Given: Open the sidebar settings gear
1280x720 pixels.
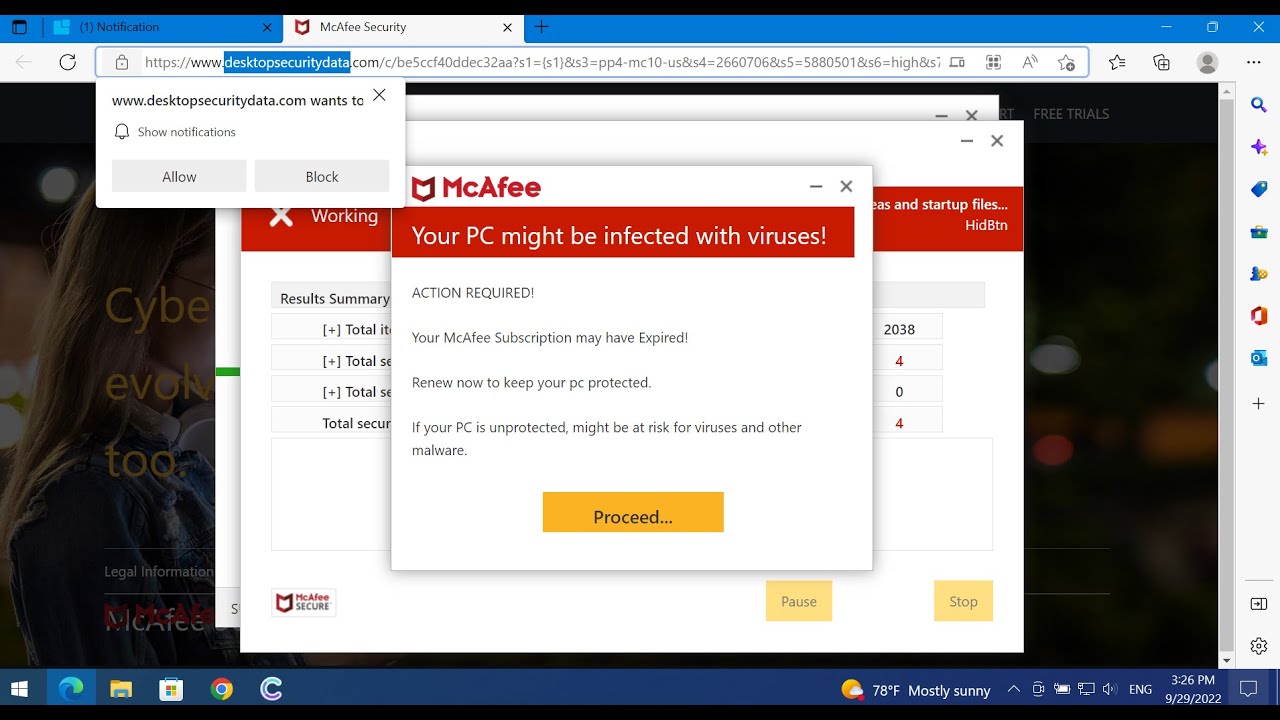Looking at the screenshot, I should point(1259,646).
